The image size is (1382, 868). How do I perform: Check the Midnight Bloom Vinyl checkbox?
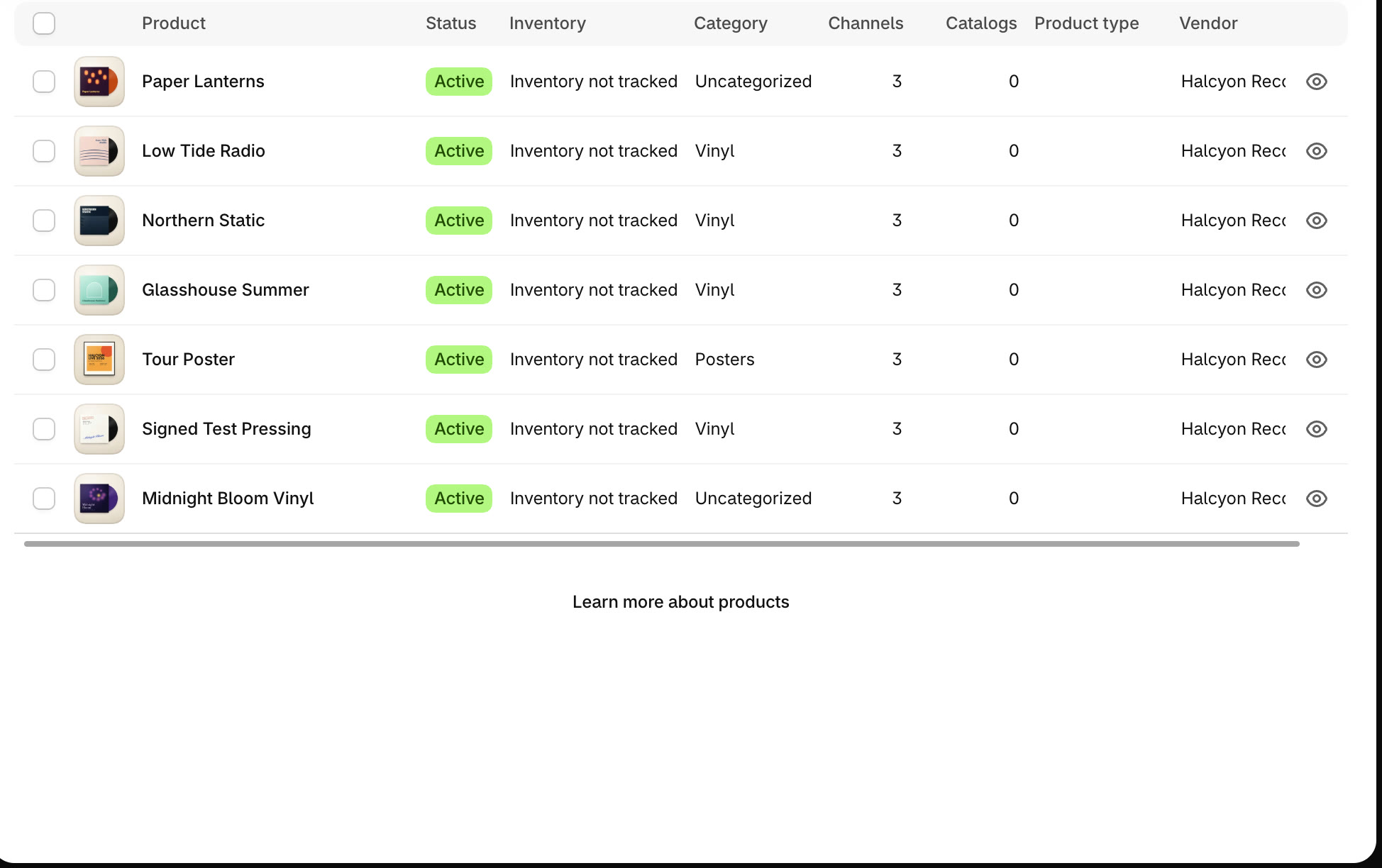point(44,499)
